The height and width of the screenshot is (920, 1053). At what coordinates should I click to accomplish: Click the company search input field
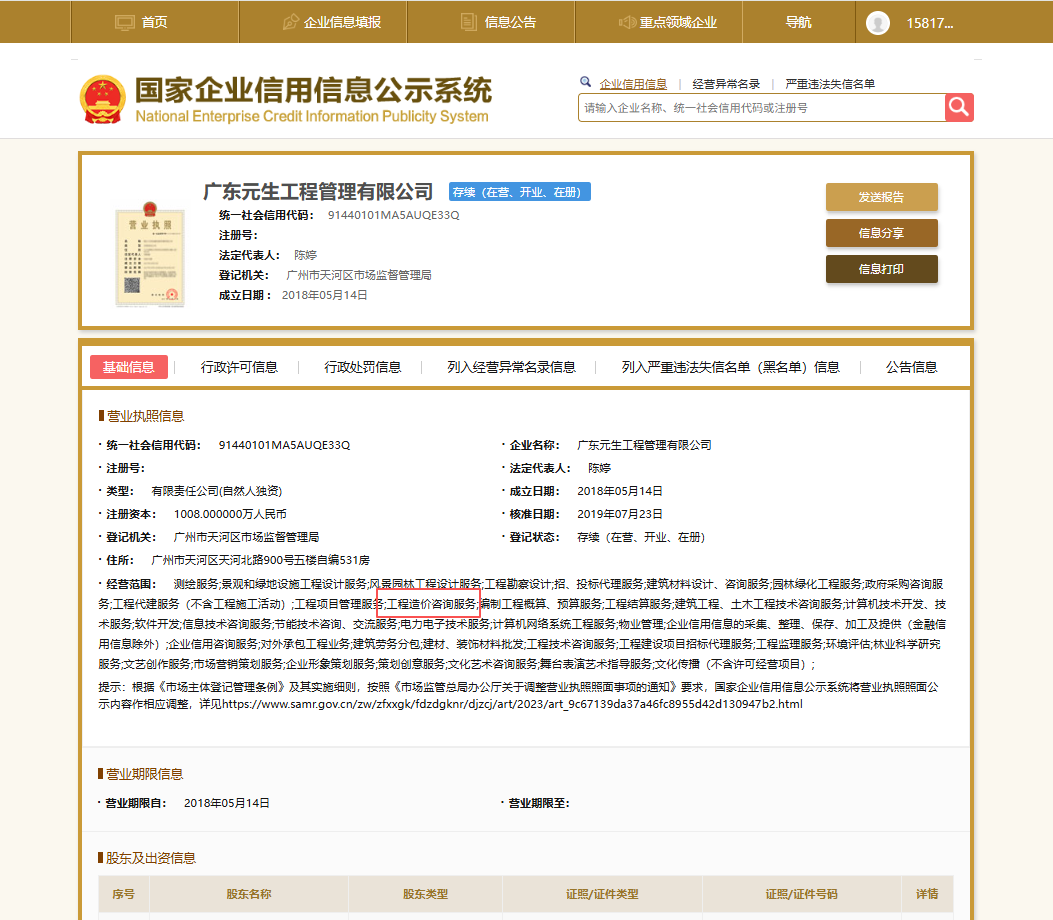[755, 107]
